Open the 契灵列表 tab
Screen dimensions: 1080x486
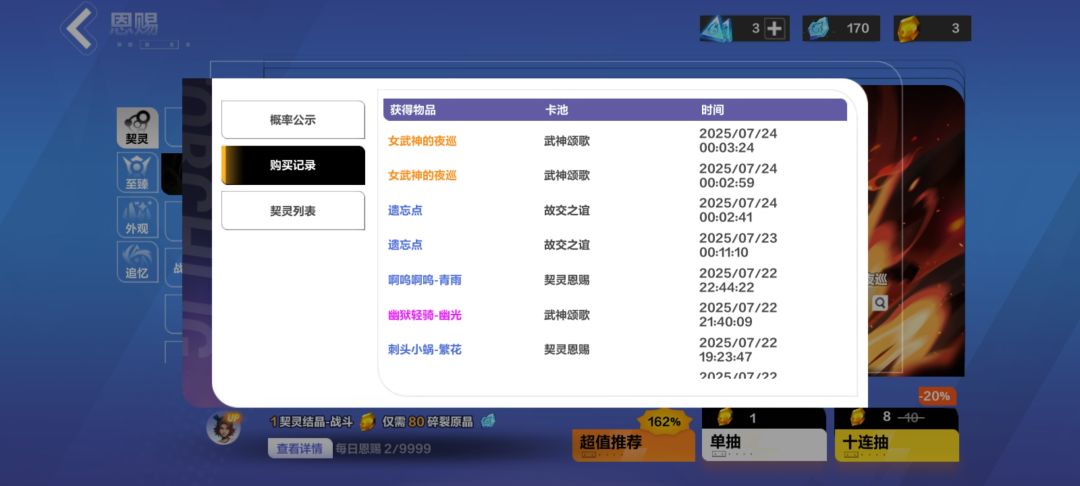pyautogui.click(x=293, y=211)
